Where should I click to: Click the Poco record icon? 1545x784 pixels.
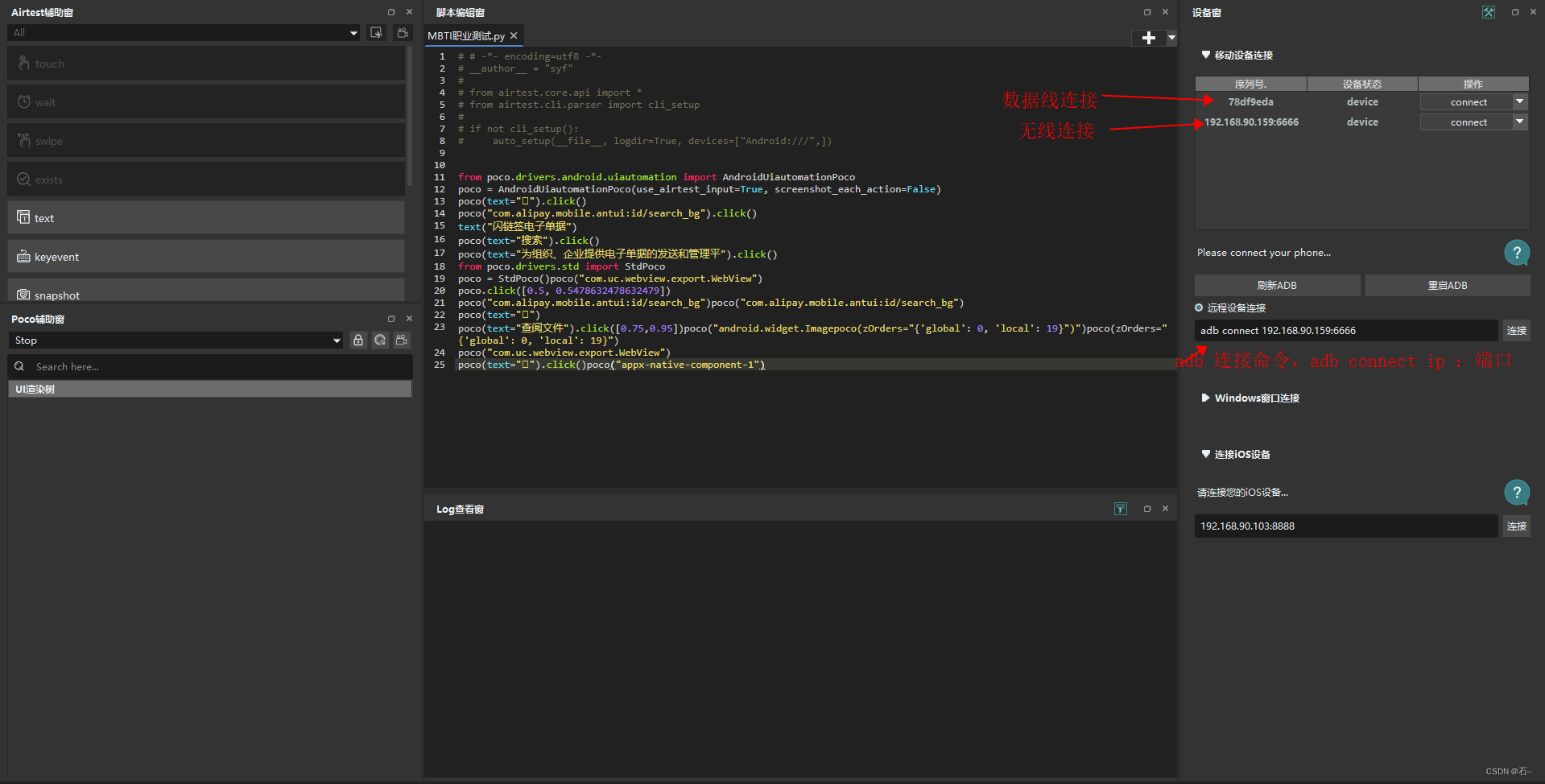(402, 340)
